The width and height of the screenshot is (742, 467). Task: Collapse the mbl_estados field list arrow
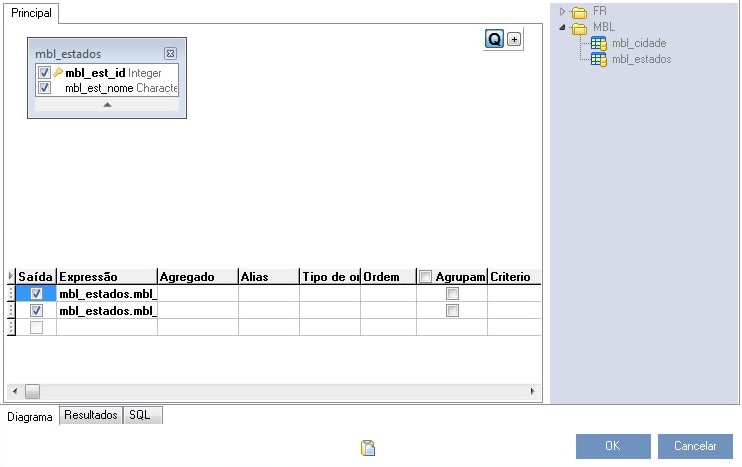pos(107,104)
